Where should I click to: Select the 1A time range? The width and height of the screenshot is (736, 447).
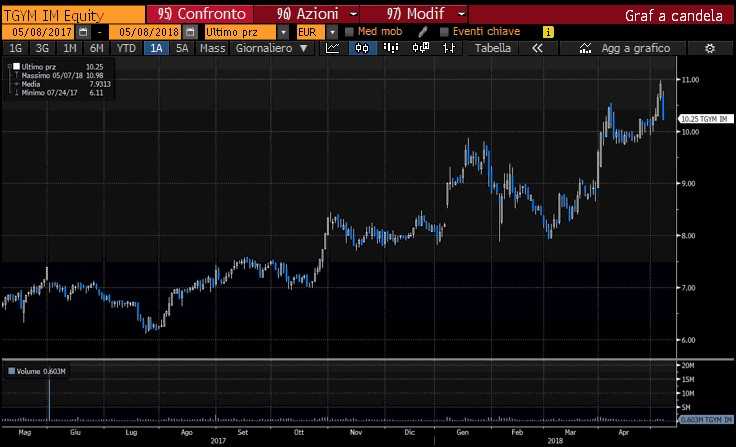coord(156,48)
